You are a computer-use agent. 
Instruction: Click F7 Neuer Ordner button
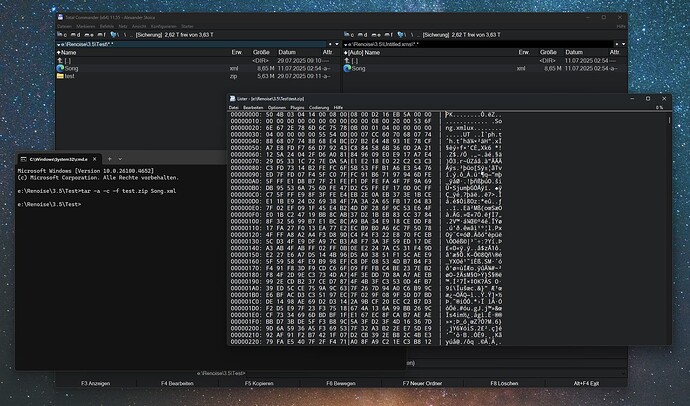point(422,383)
